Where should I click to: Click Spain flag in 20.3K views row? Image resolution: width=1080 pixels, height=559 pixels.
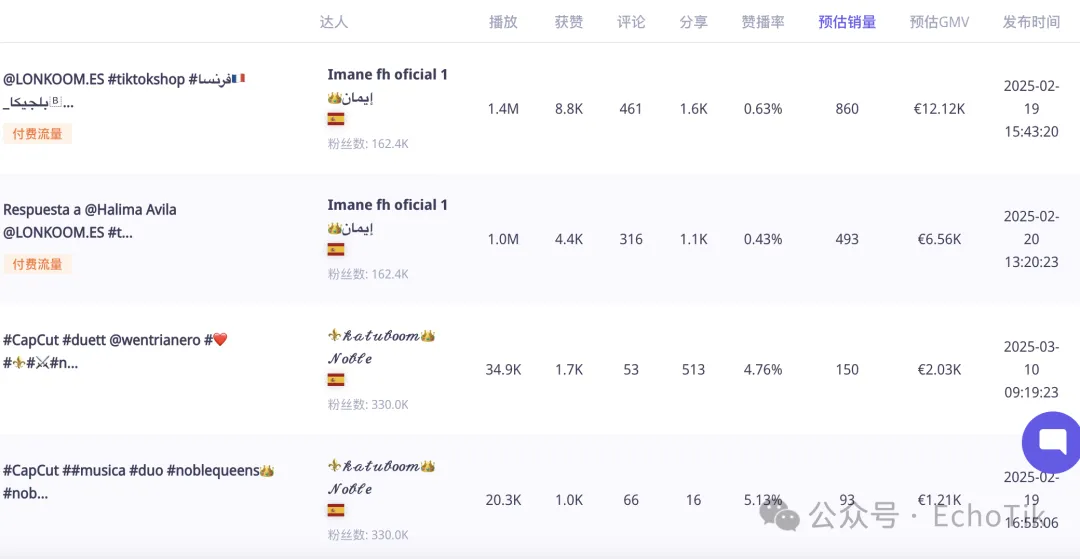point(336,510)
